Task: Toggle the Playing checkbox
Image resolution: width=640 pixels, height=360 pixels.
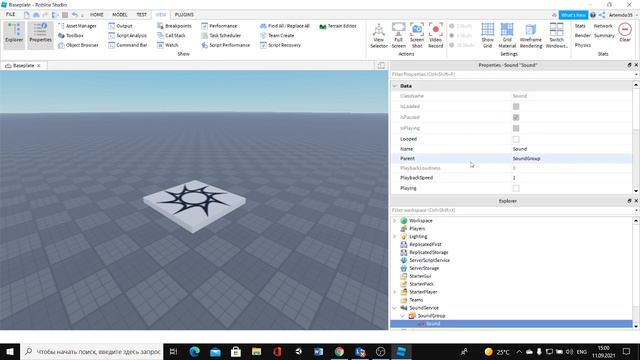Action: pyautogui.click(x=516, y=188)
